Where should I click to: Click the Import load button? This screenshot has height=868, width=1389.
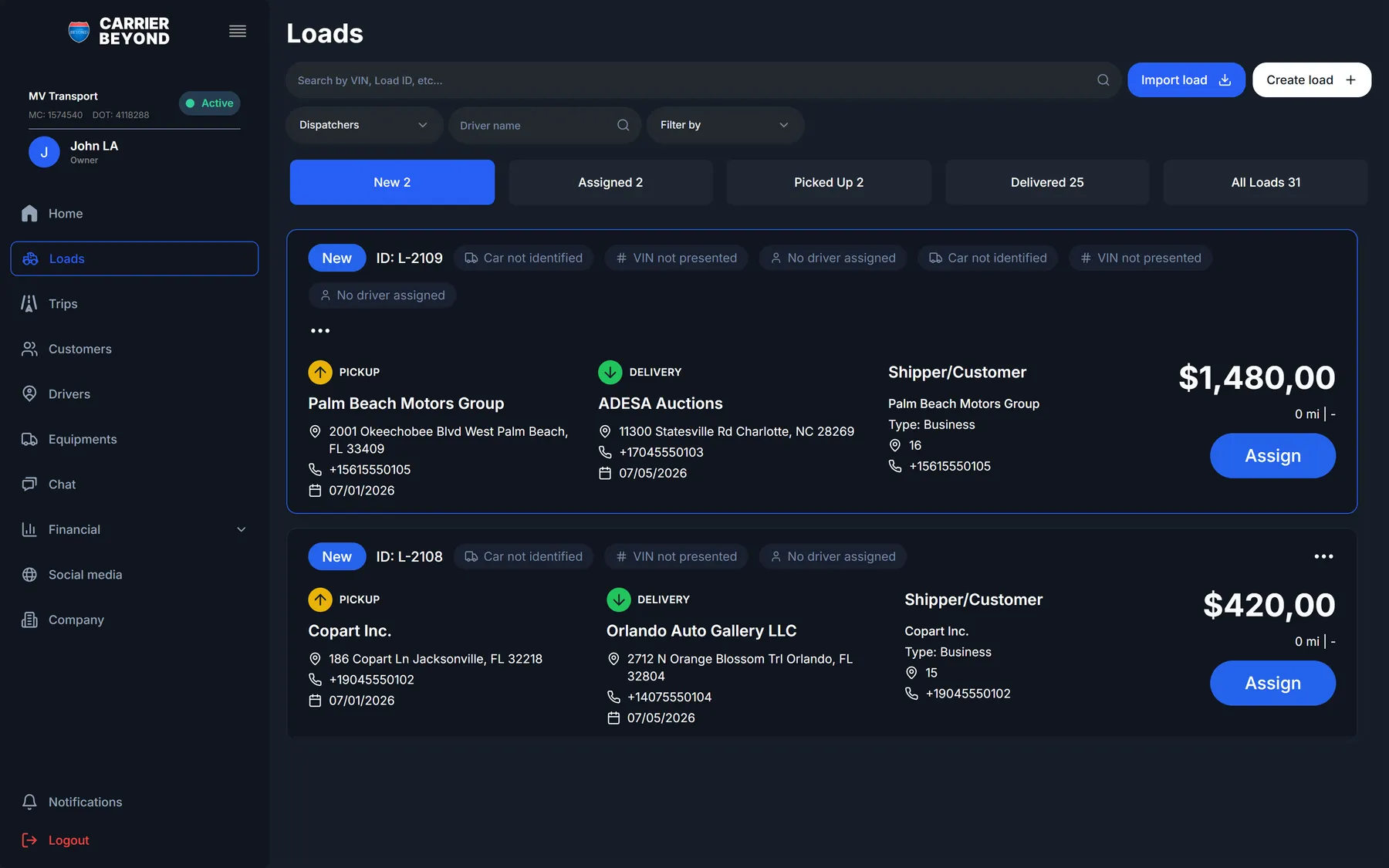[x=1186, y=80]
